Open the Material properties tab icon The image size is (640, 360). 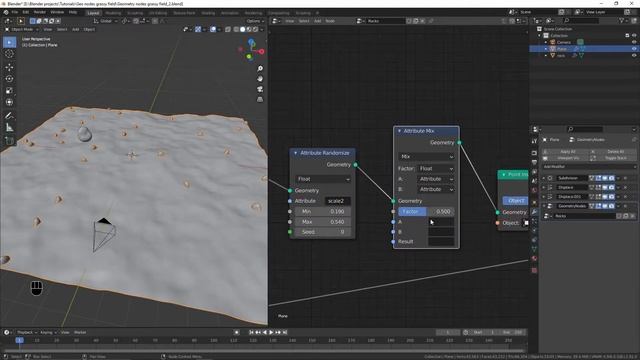point(534,258)
